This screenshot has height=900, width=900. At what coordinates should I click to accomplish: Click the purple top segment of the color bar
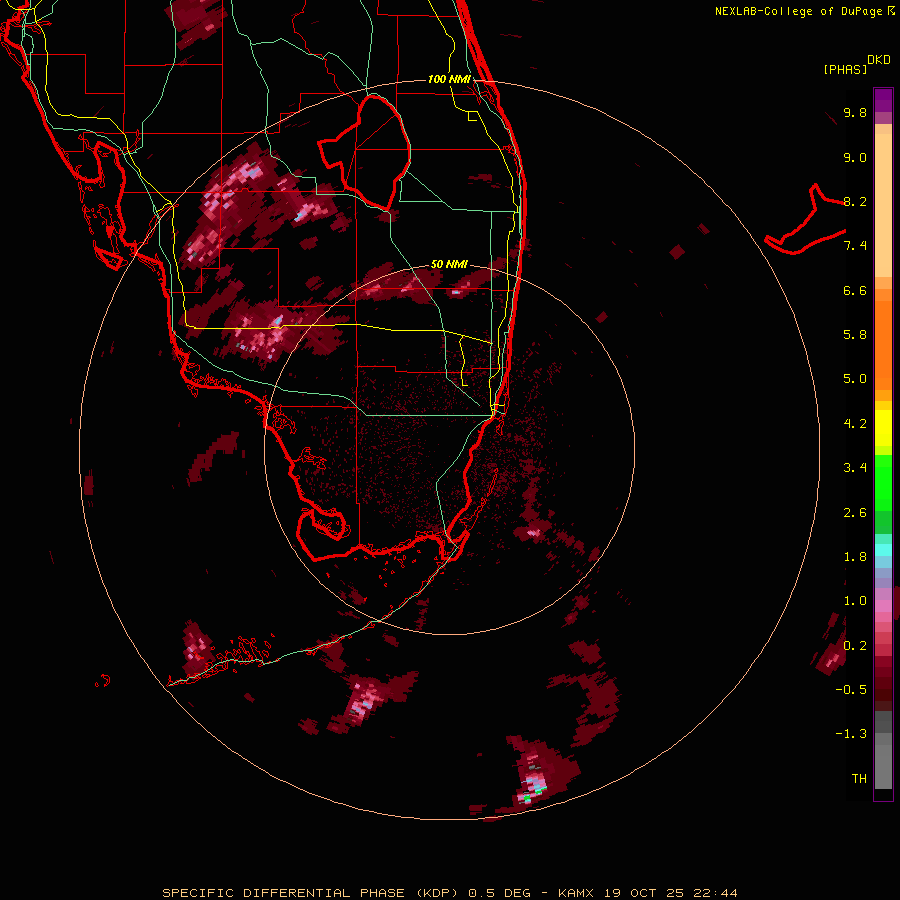883,100
